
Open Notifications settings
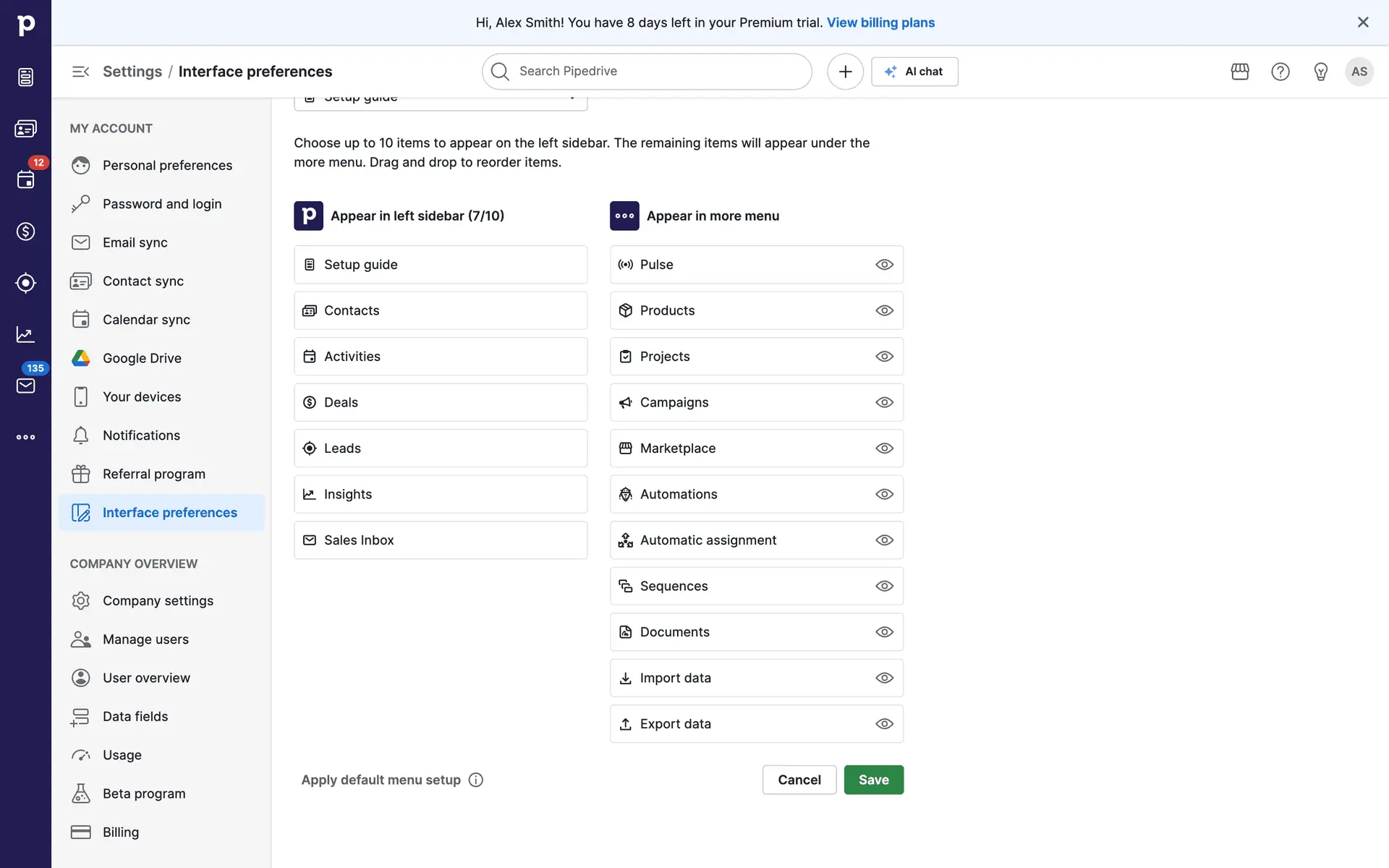pos(141,435)
